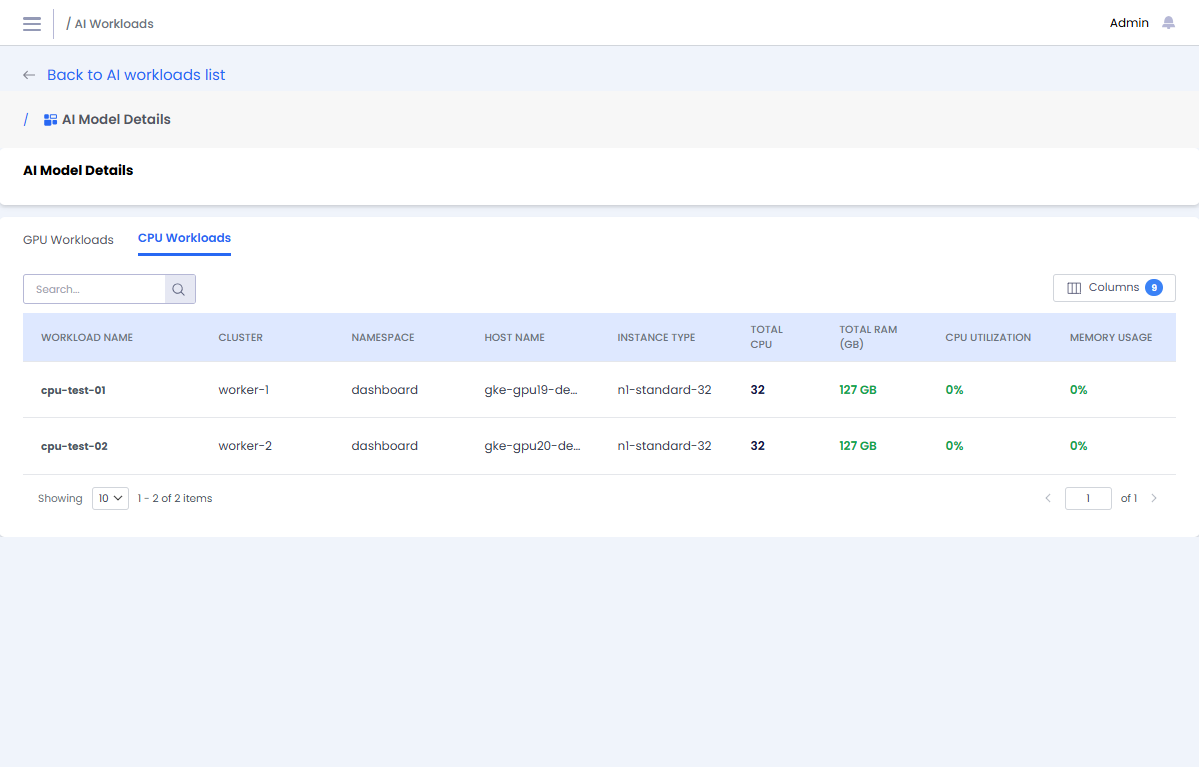Click the page number input box

[x=1088, y=498]
